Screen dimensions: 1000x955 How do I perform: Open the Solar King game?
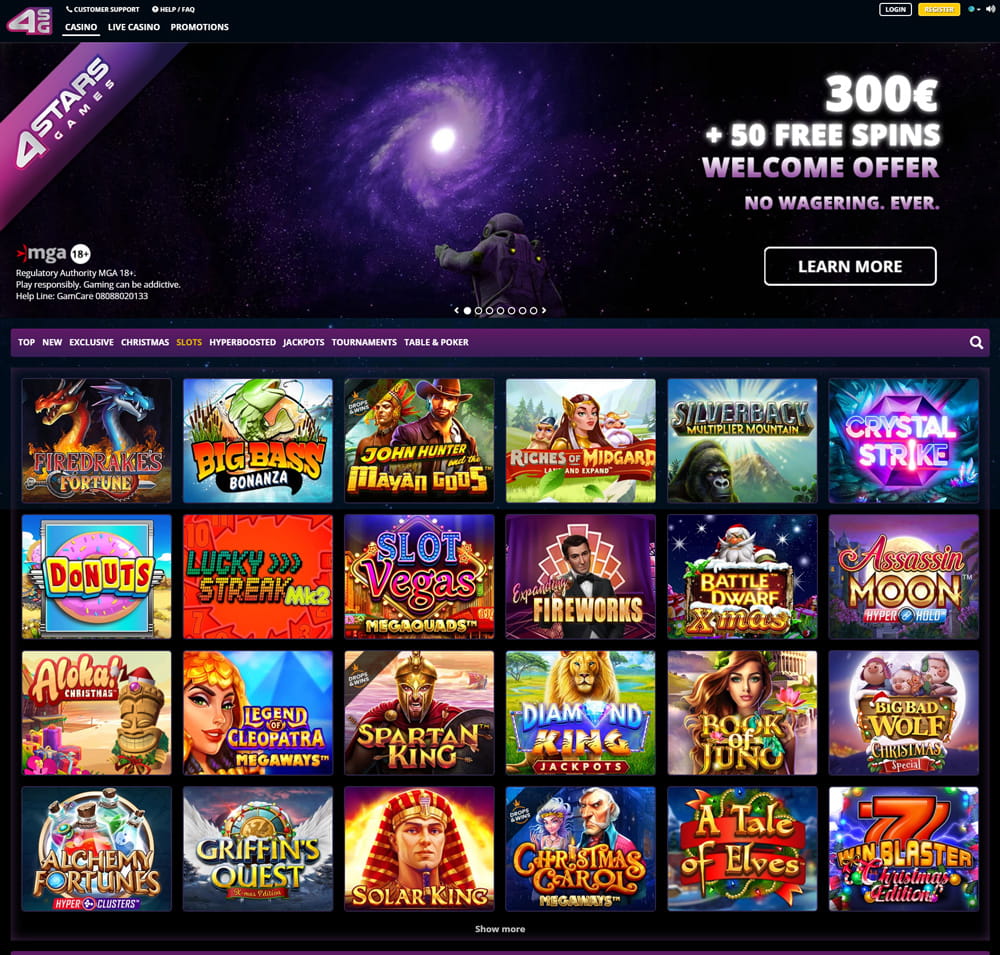(419, 848)
